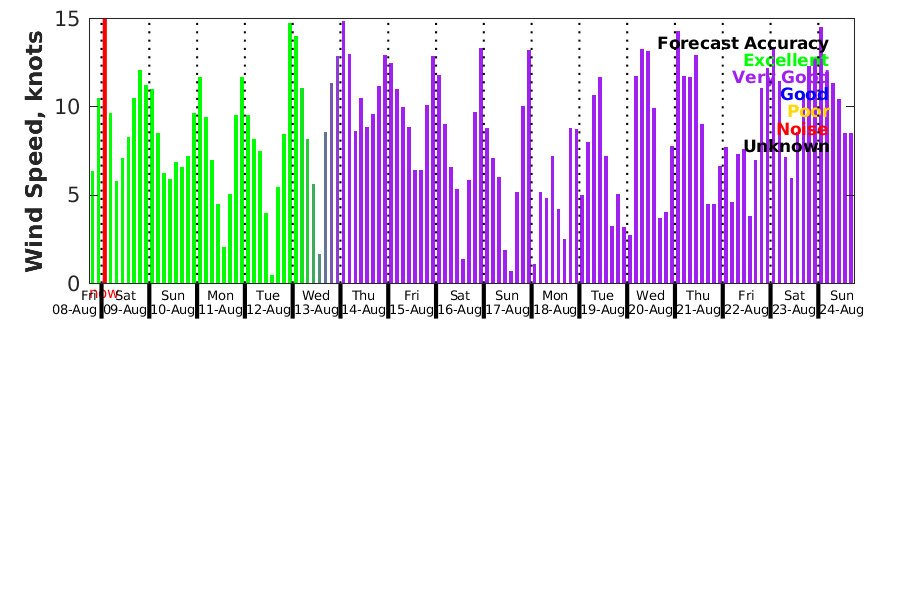900x600 pixels.
Task: Click the 'Thu 14-Aug' date label
Action: [364, 303]
